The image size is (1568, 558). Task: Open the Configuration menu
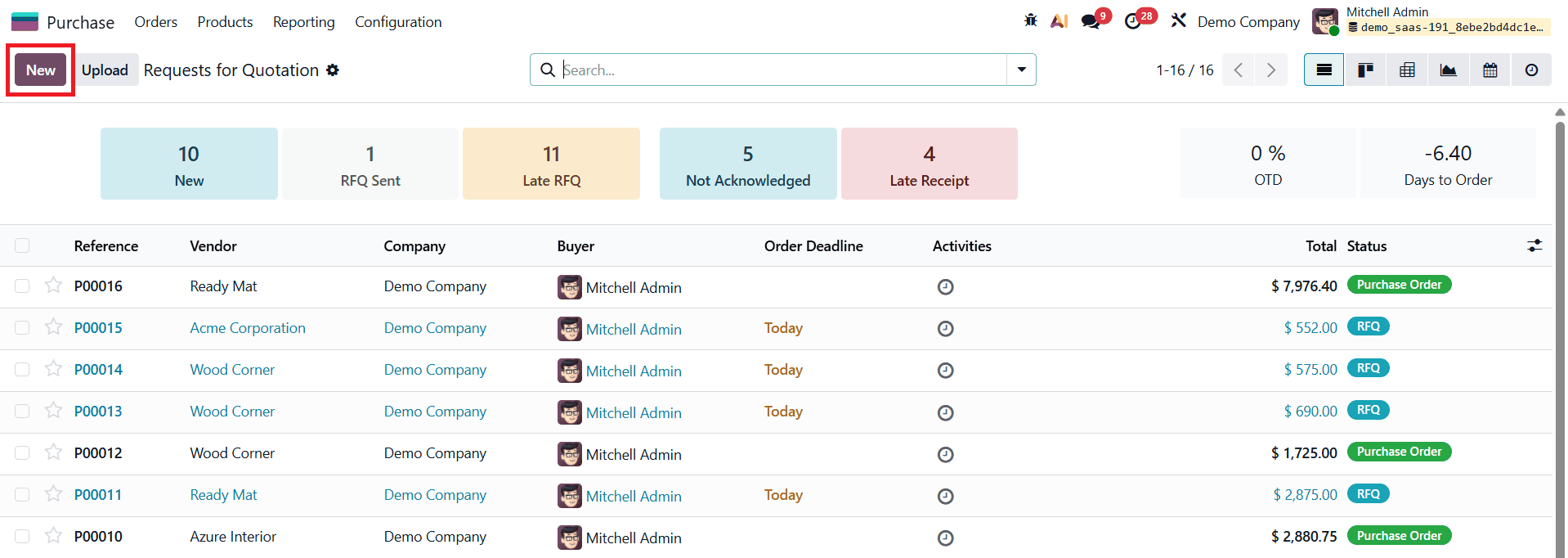click(398, 22)
